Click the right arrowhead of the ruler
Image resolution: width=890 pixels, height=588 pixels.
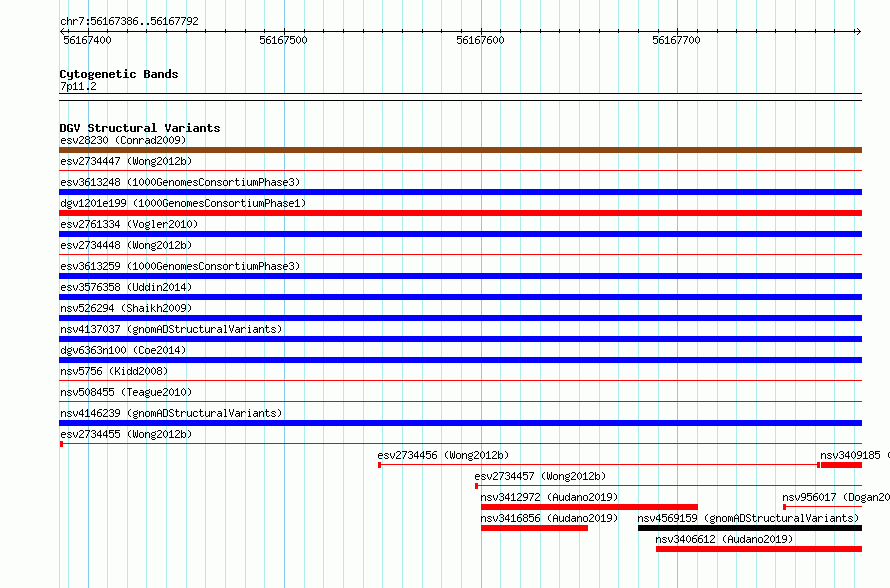click(x=858, y=31)
